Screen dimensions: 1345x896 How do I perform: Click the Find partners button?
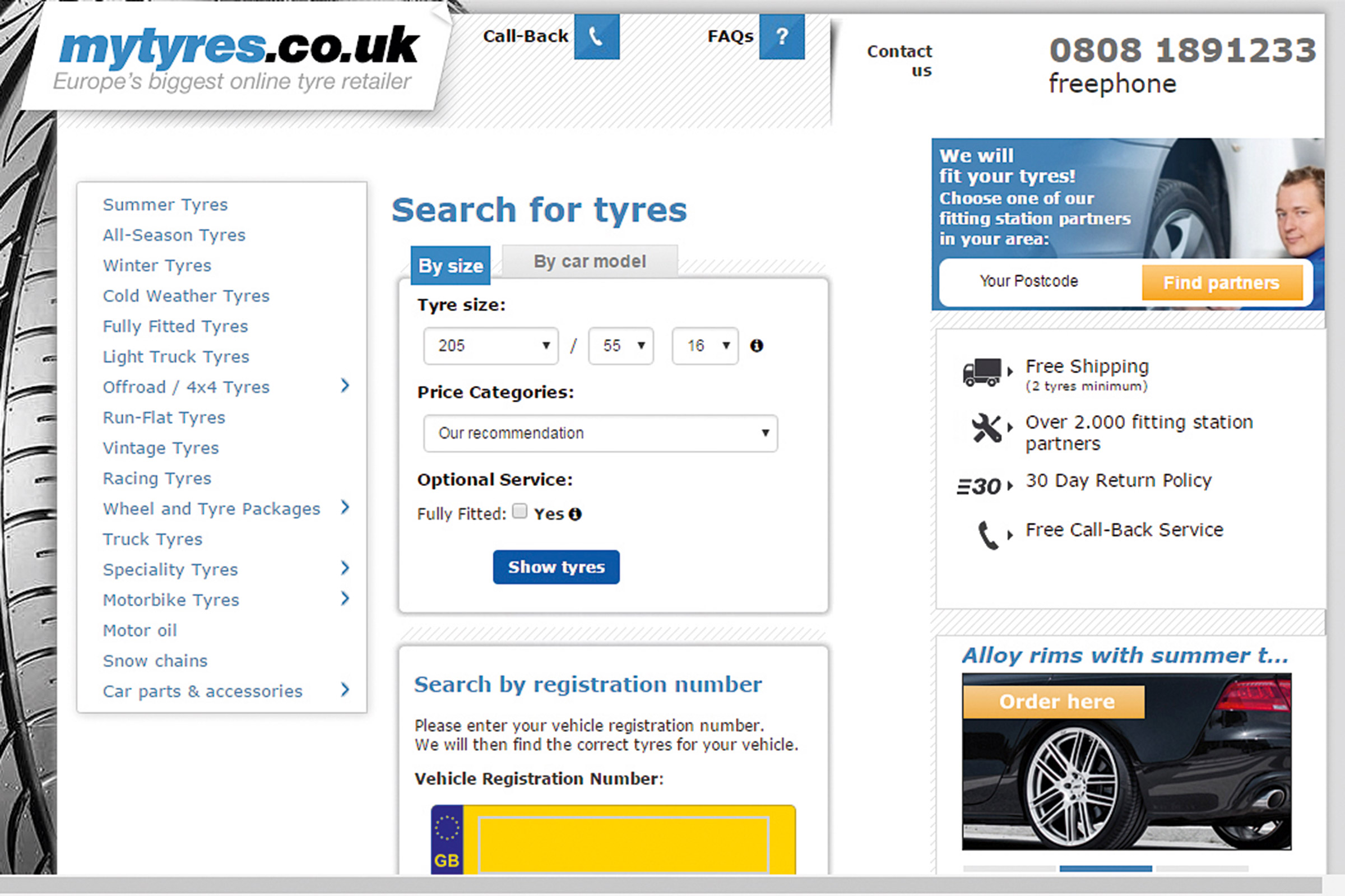pos(1223,282)
